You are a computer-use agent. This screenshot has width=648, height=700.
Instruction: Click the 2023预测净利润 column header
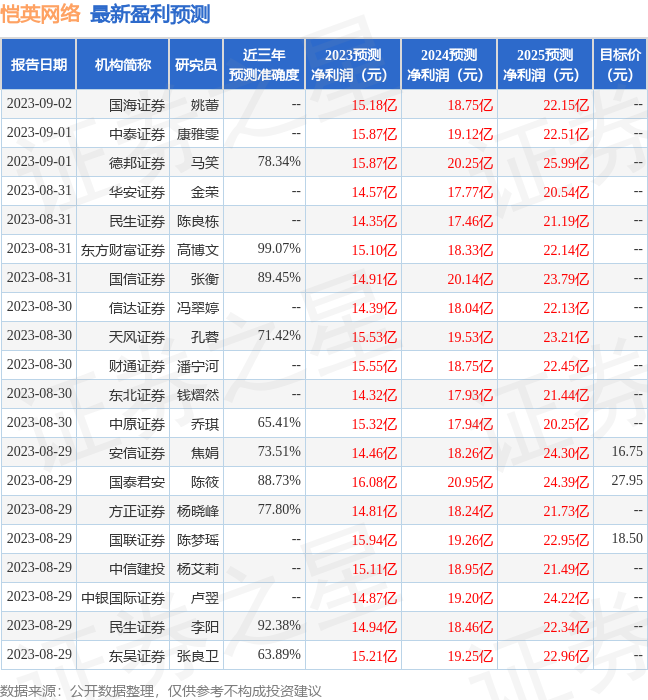(x=353, y=64)
